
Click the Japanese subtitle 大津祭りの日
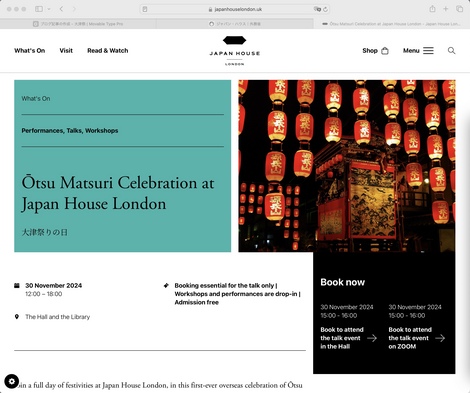45,232
